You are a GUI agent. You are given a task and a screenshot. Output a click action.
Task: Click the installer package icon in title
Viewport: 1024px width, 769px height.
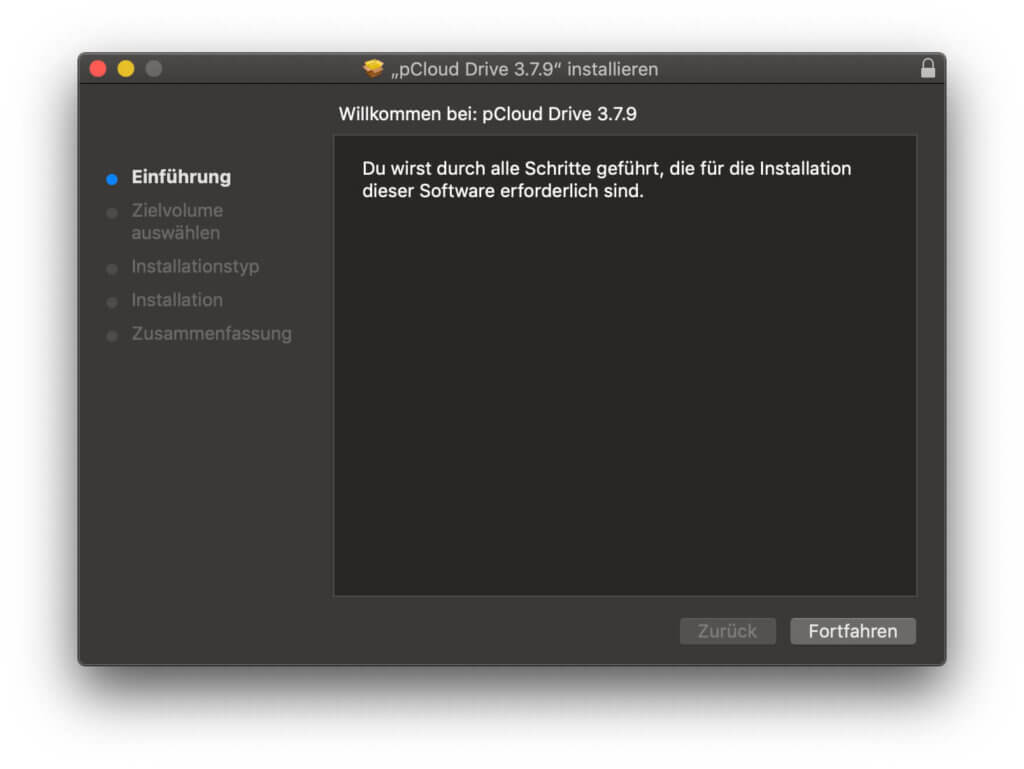[x=374, y=68]
